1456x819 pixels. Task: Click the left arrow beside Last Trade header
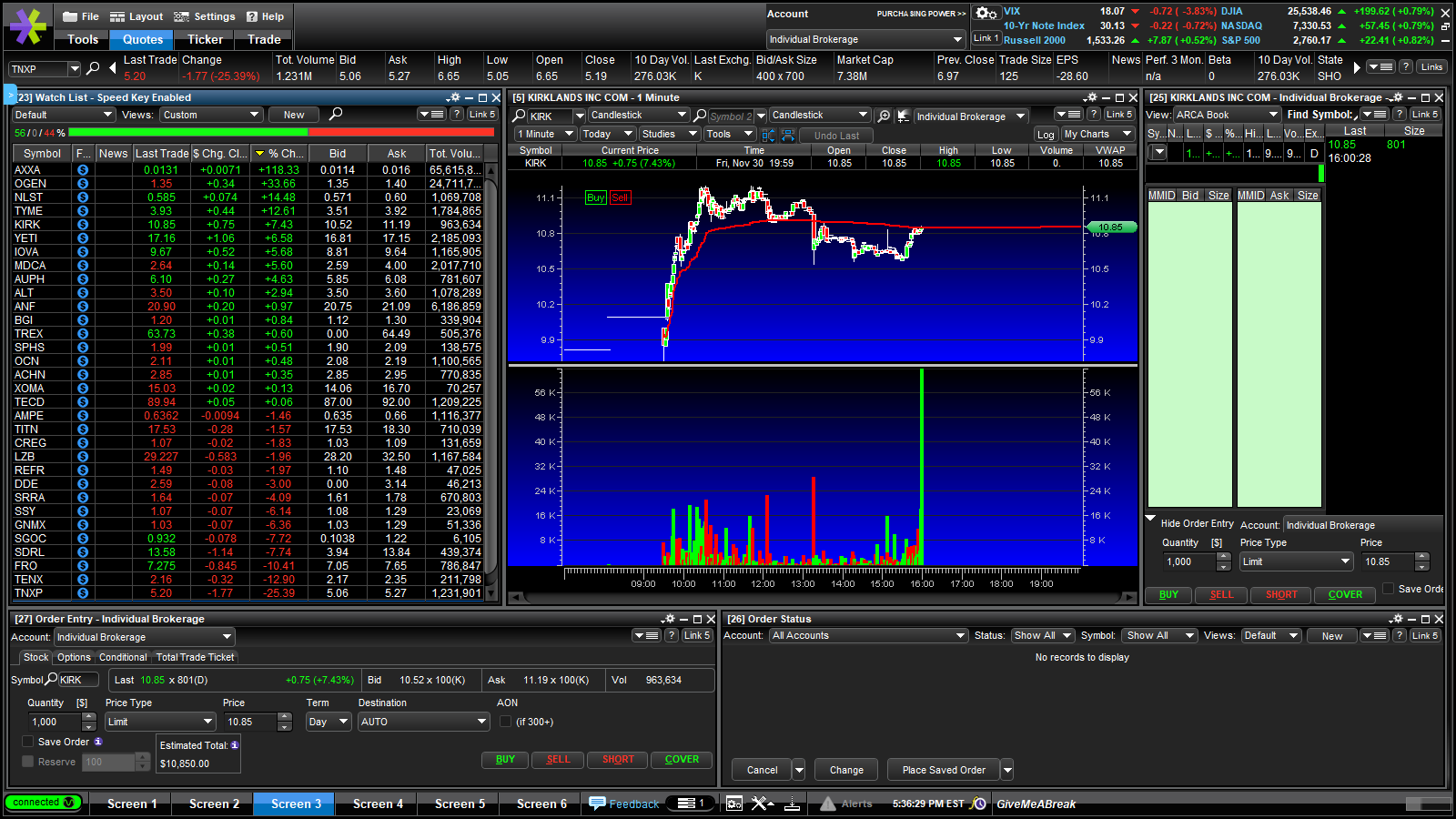point(113,68)
